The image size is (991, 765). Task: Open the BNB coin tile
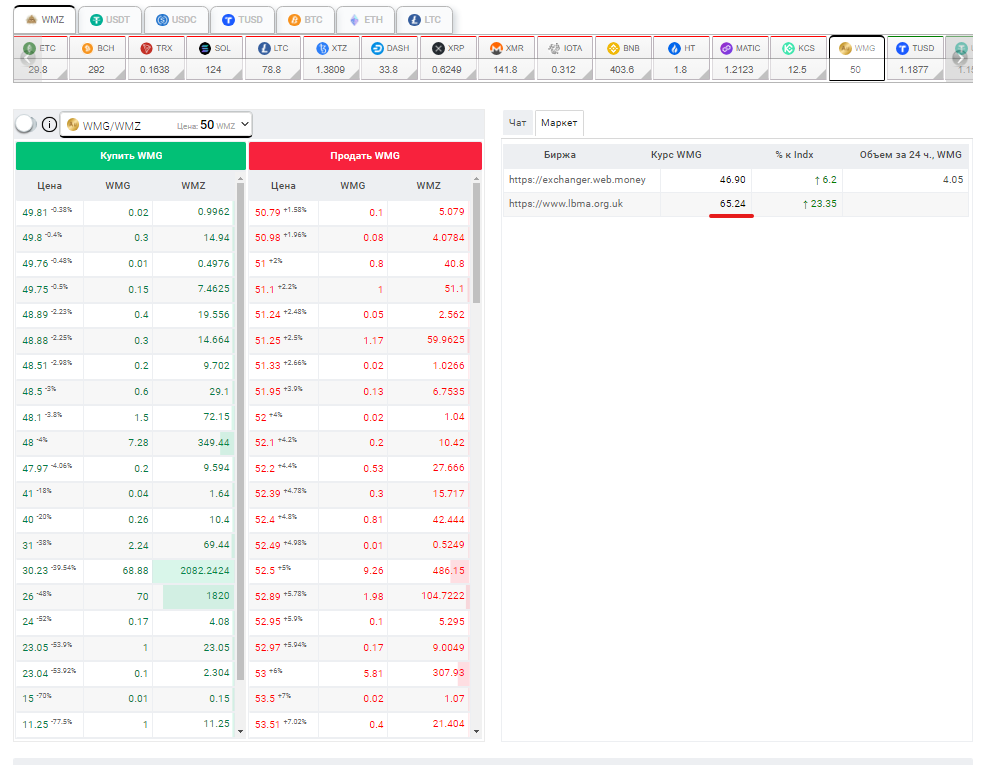(622, 59)
